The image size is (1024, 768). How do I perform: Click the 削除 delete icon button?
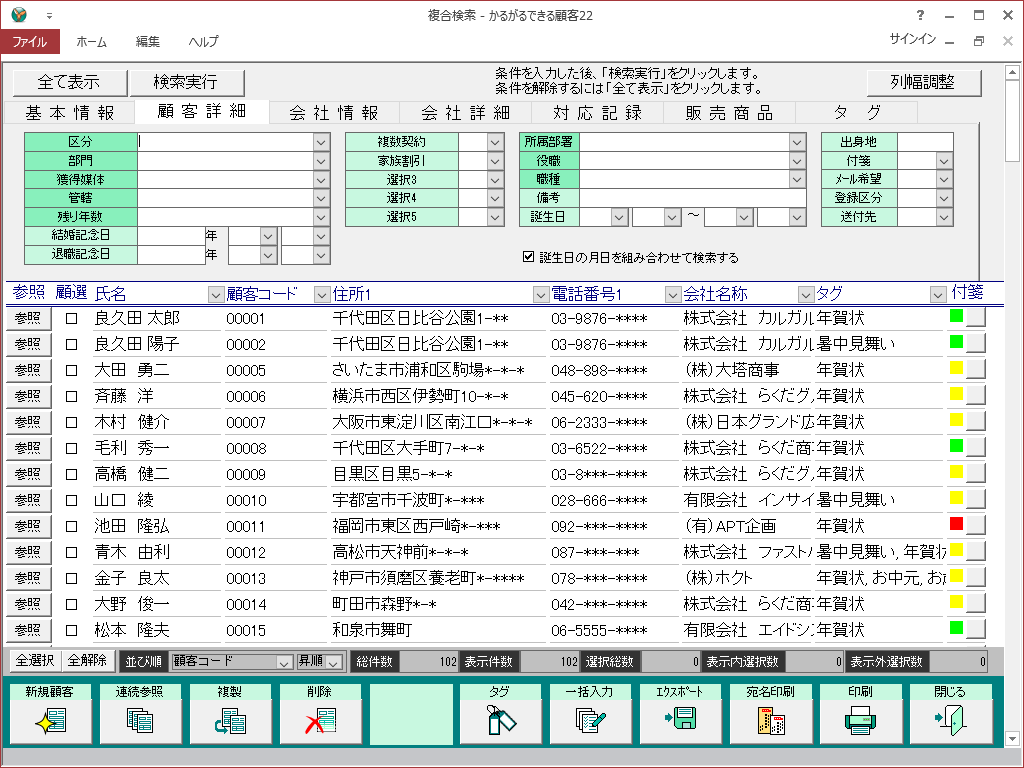320,713
